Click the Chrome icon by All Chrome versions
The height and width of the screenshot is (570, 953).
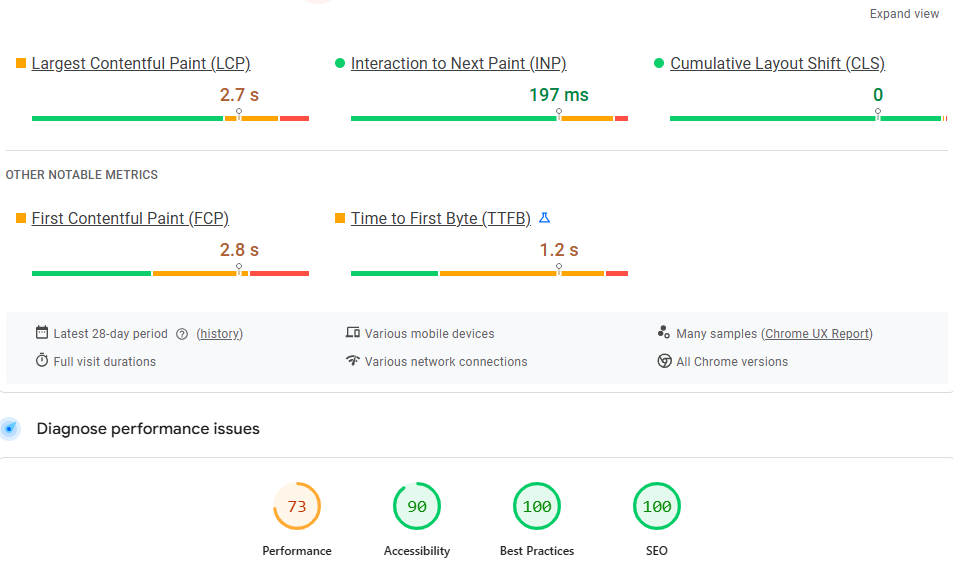point(664,361)
